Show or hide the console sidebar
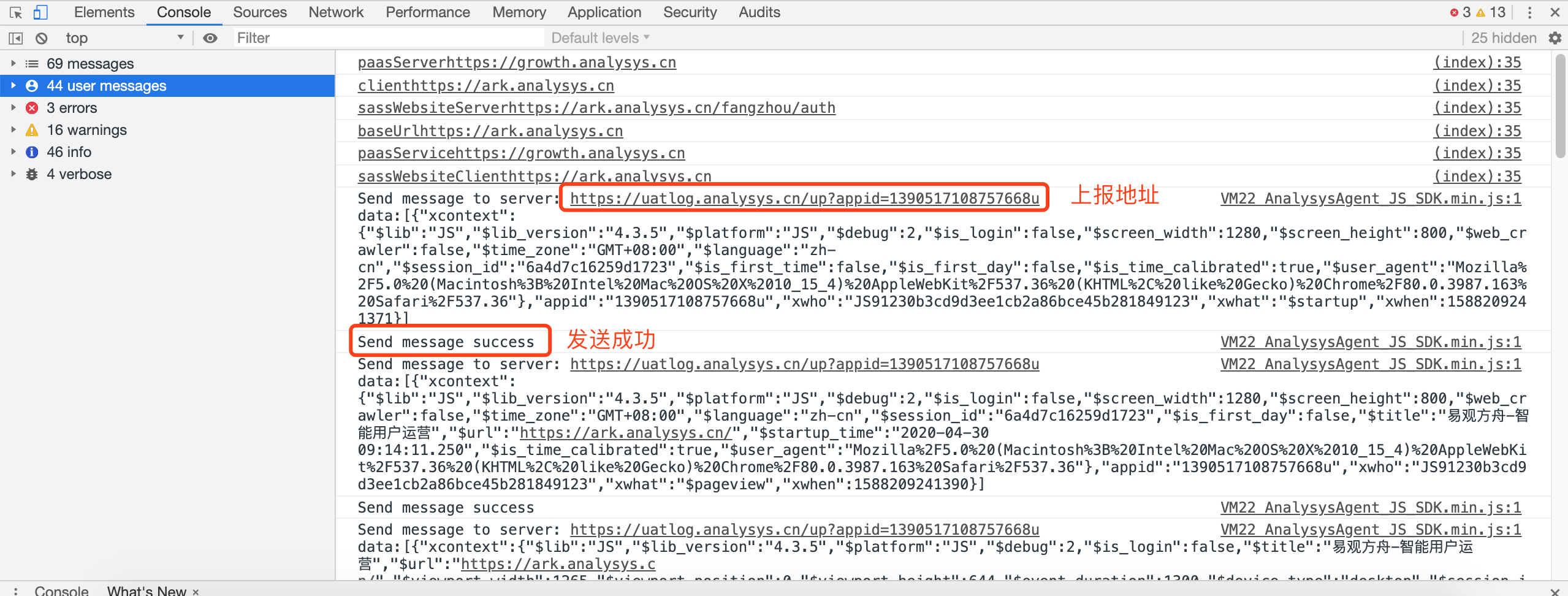The height and width of the screenshot is (596, 1568). click(x=16, y=38)
